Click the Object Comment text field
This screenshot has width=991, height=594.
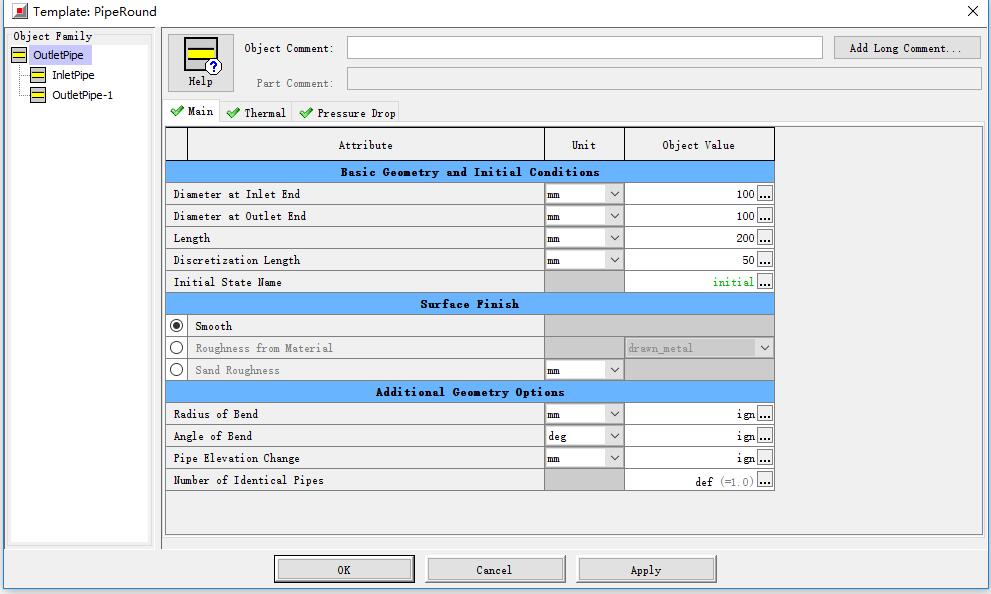(584, 48)
